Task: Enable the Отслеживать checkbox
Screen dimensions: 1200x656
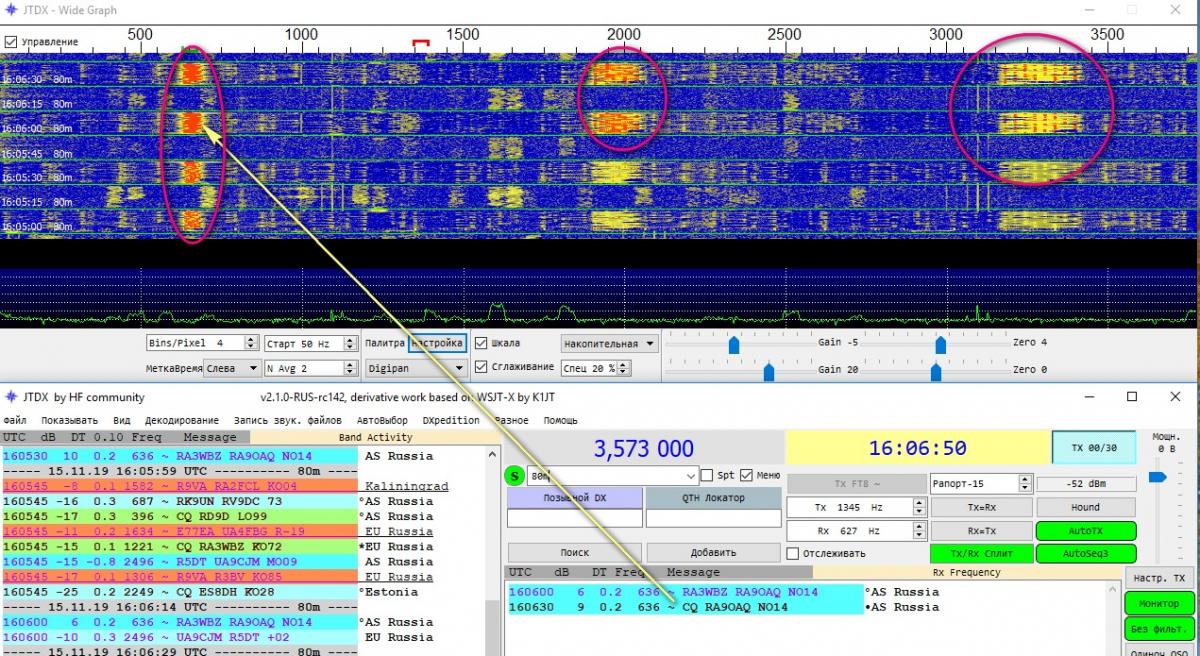Action: tap(793, 553)
